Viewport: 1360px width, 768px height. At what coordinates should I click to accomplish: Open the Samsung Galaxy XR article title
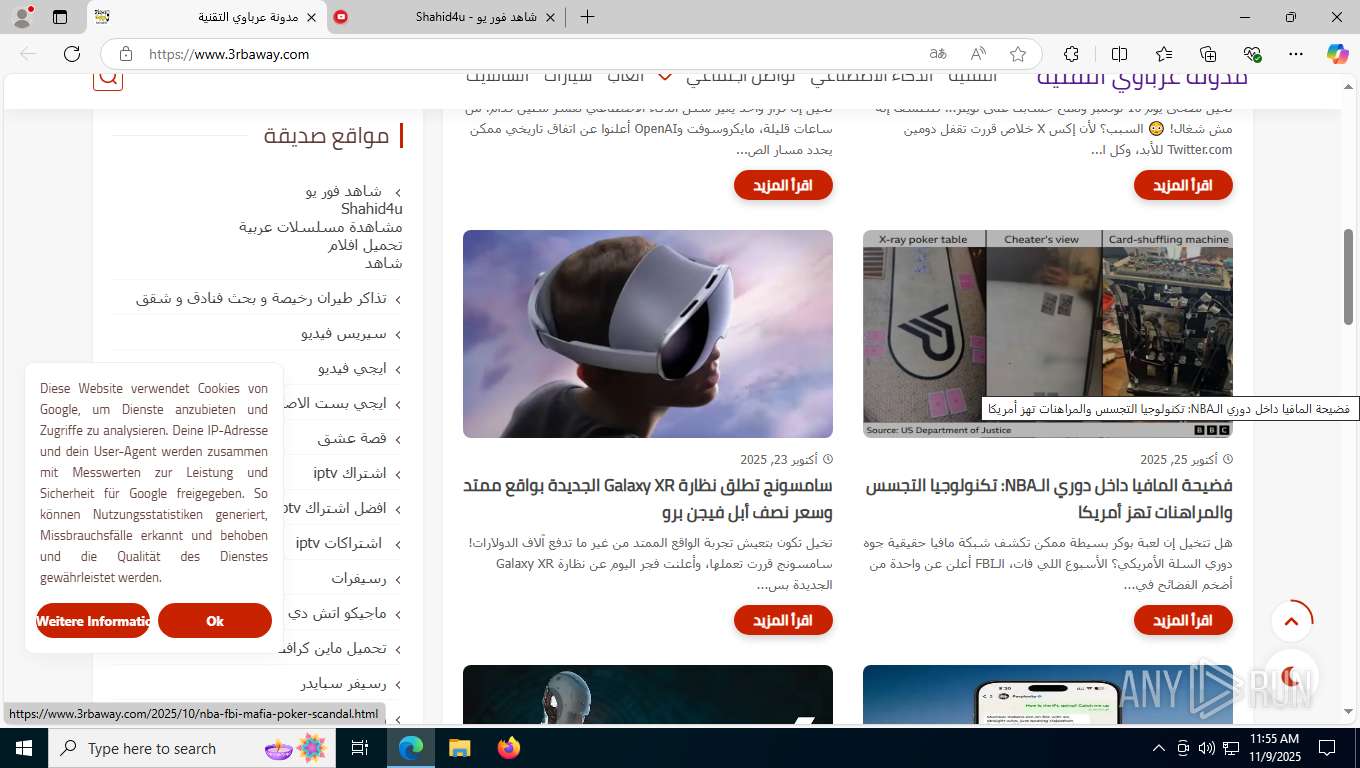[x=648, y=499]
